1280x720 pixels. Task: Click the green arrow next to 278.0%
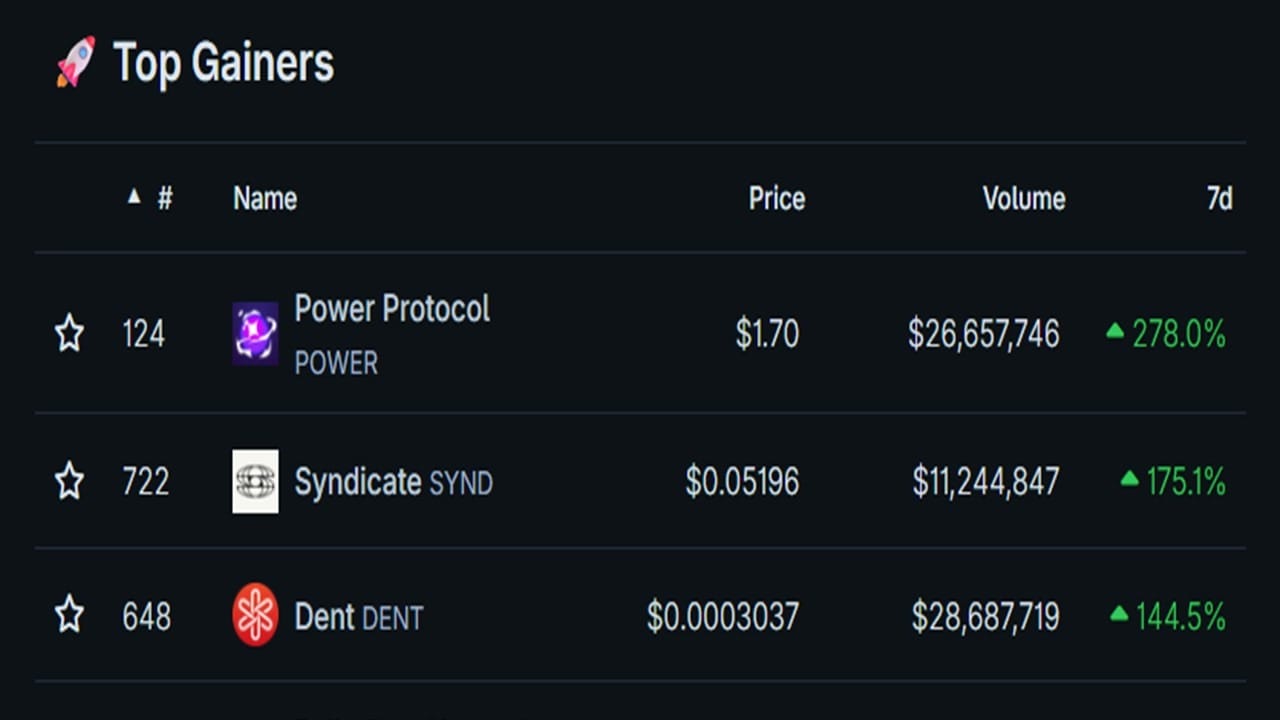(x=1115, y=331)
